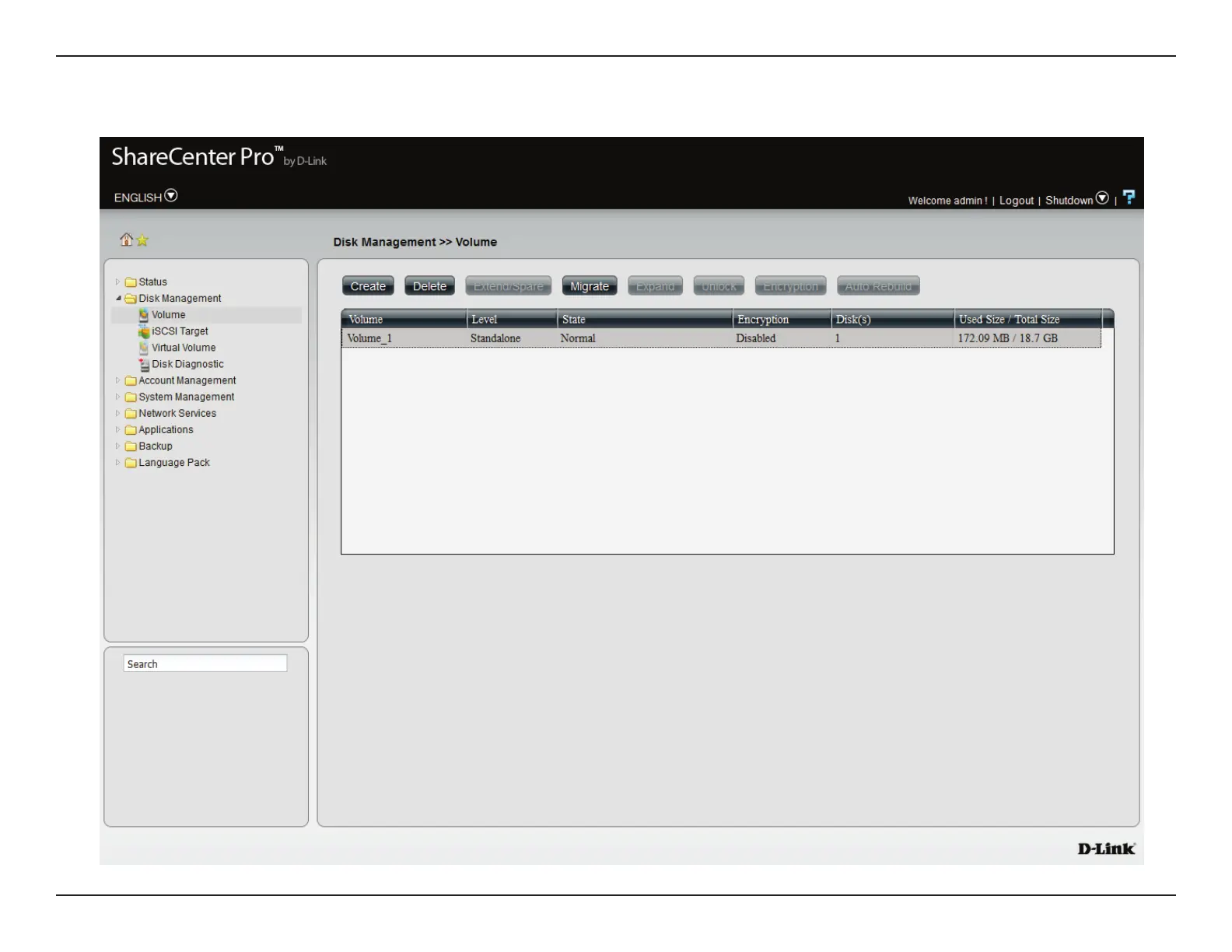Select Backup in the sidebar tree

(155, 446)
